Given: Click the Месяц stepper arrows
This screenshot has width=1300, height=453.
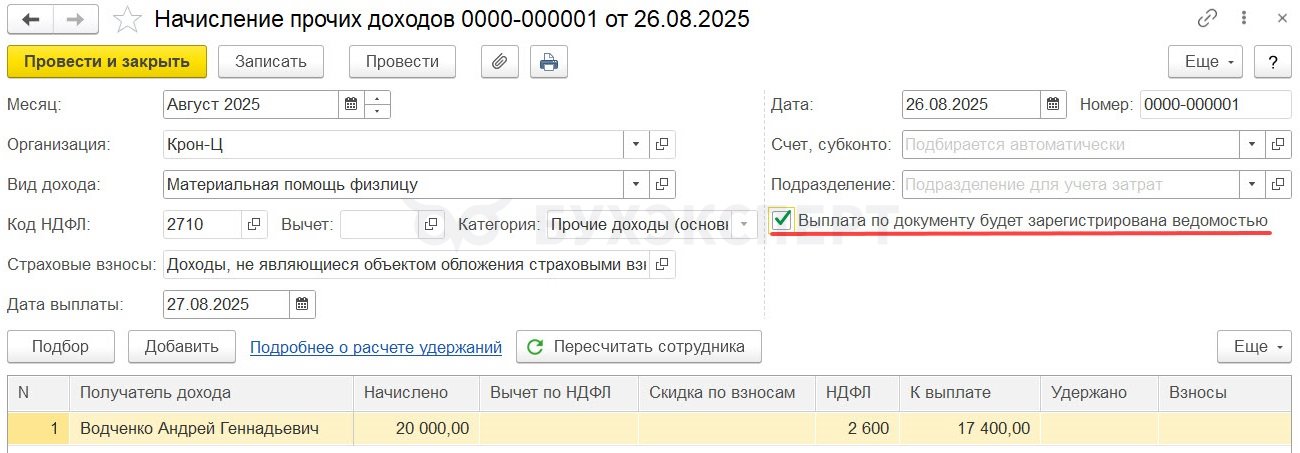Looking at the screenshot, I should 378,104.
